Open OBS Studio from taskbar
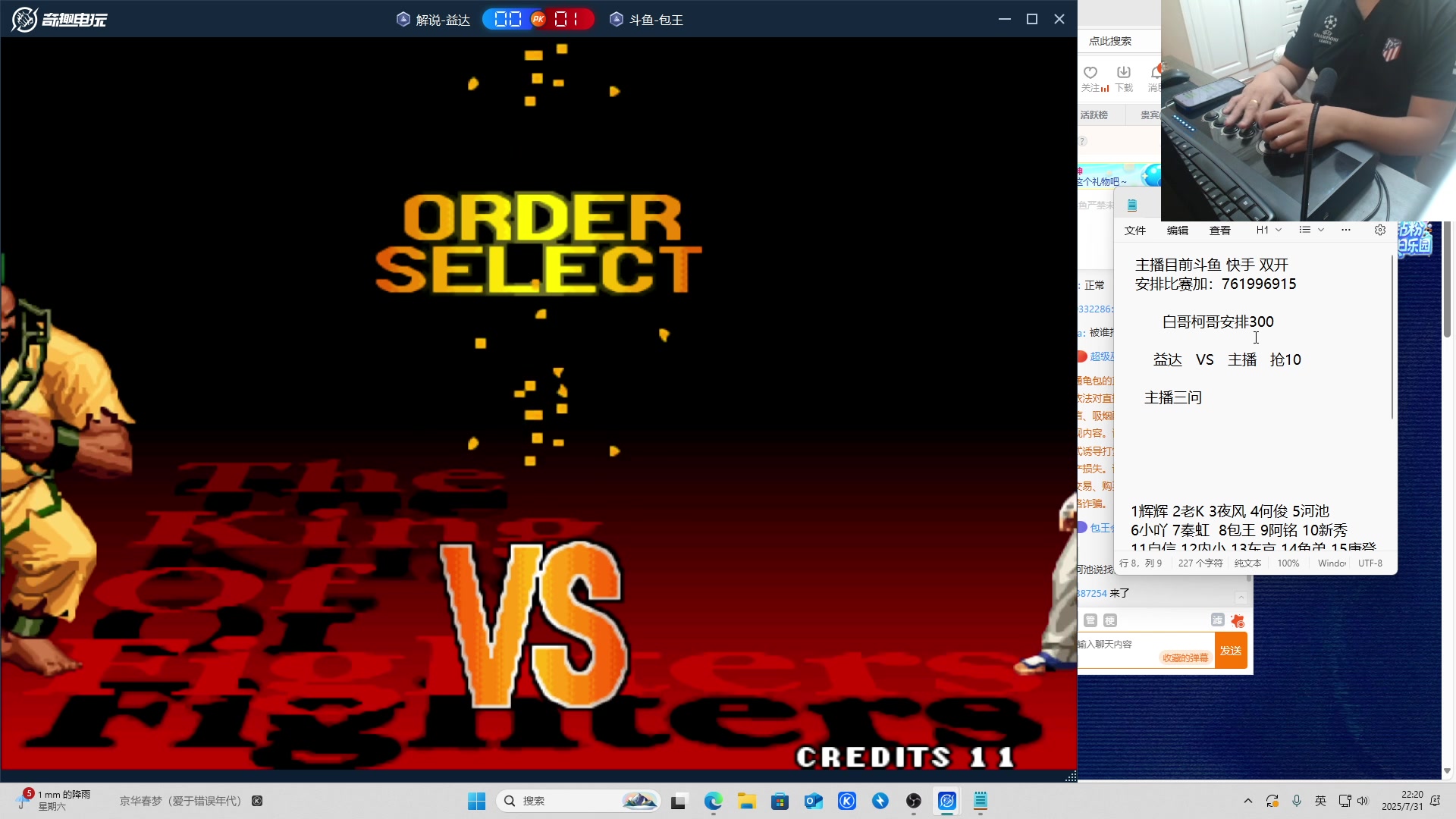Screen dimensions: 1456x819 pos(914,801)
